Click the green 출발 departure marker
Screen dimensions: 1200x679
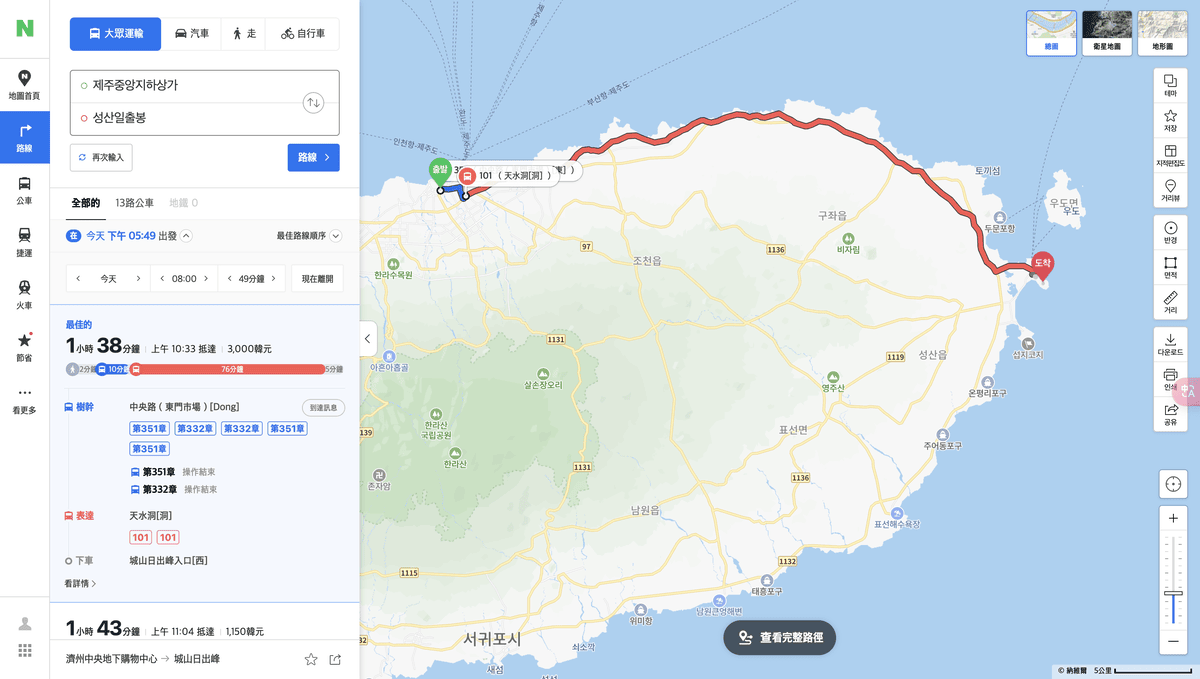coord(440,171)
